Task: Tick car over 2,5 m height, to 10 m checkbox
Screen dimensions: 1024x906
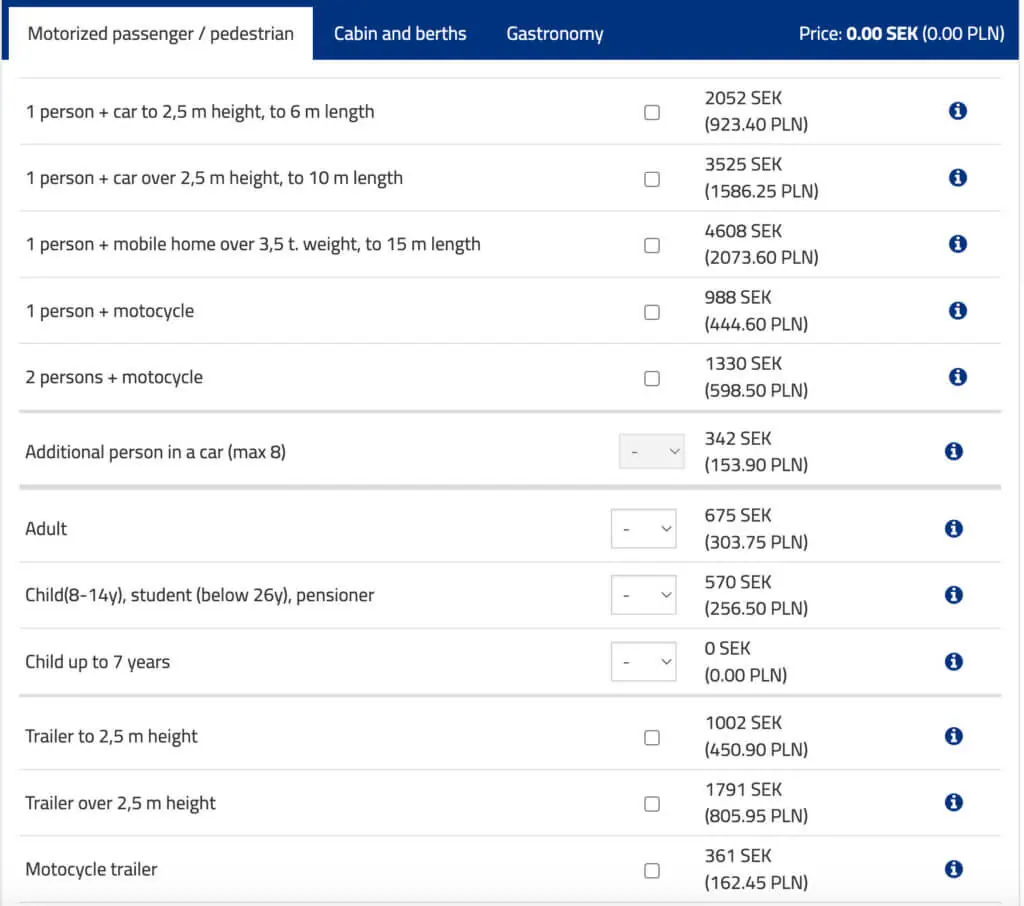Action: (651, 180)
